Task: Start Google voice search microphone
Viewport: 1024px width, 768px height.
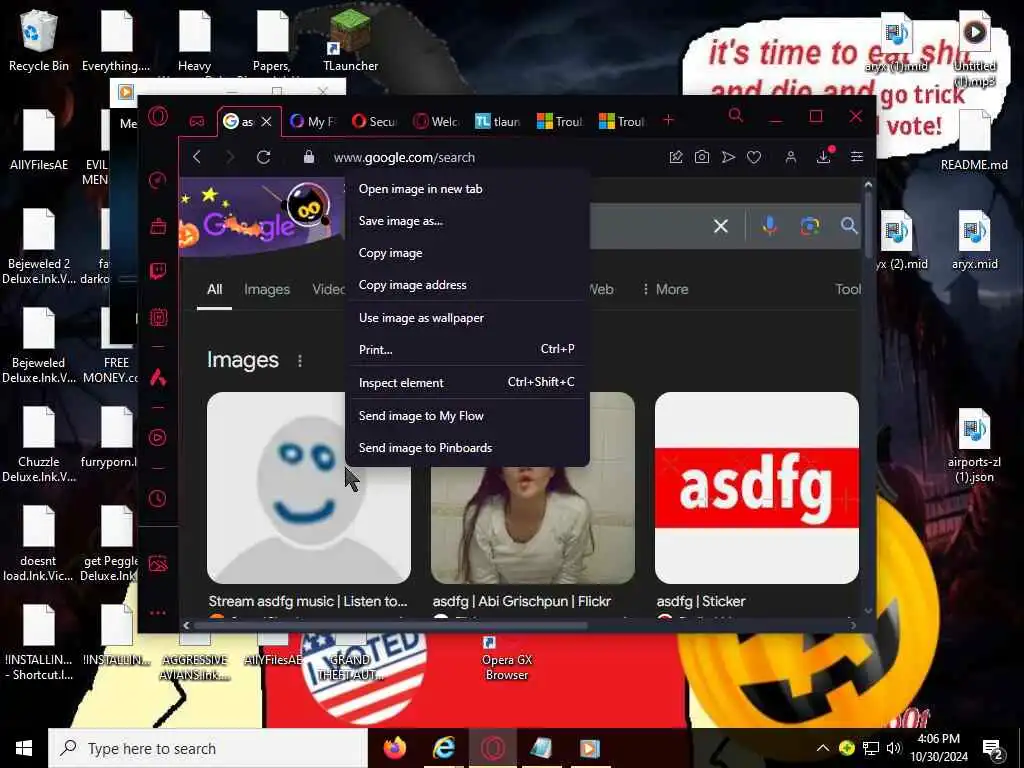Action: [770, 226]
